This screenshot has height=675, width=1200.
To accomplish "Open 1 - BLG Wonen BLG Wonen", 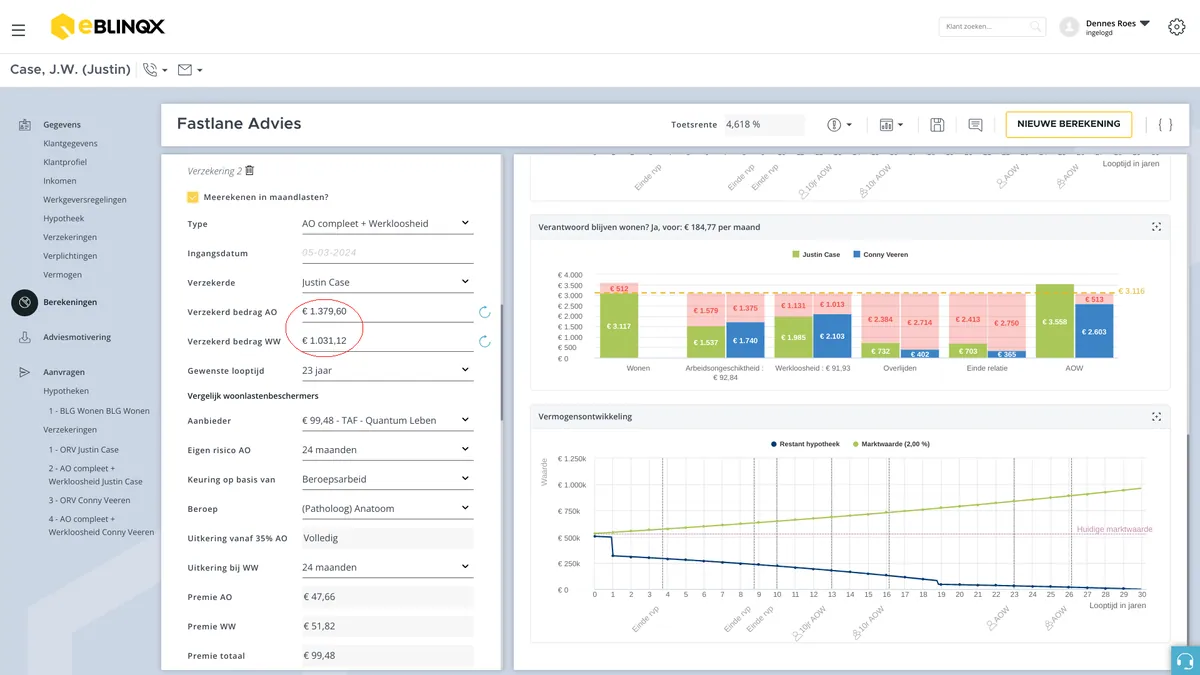I will (x=99, y=411).
